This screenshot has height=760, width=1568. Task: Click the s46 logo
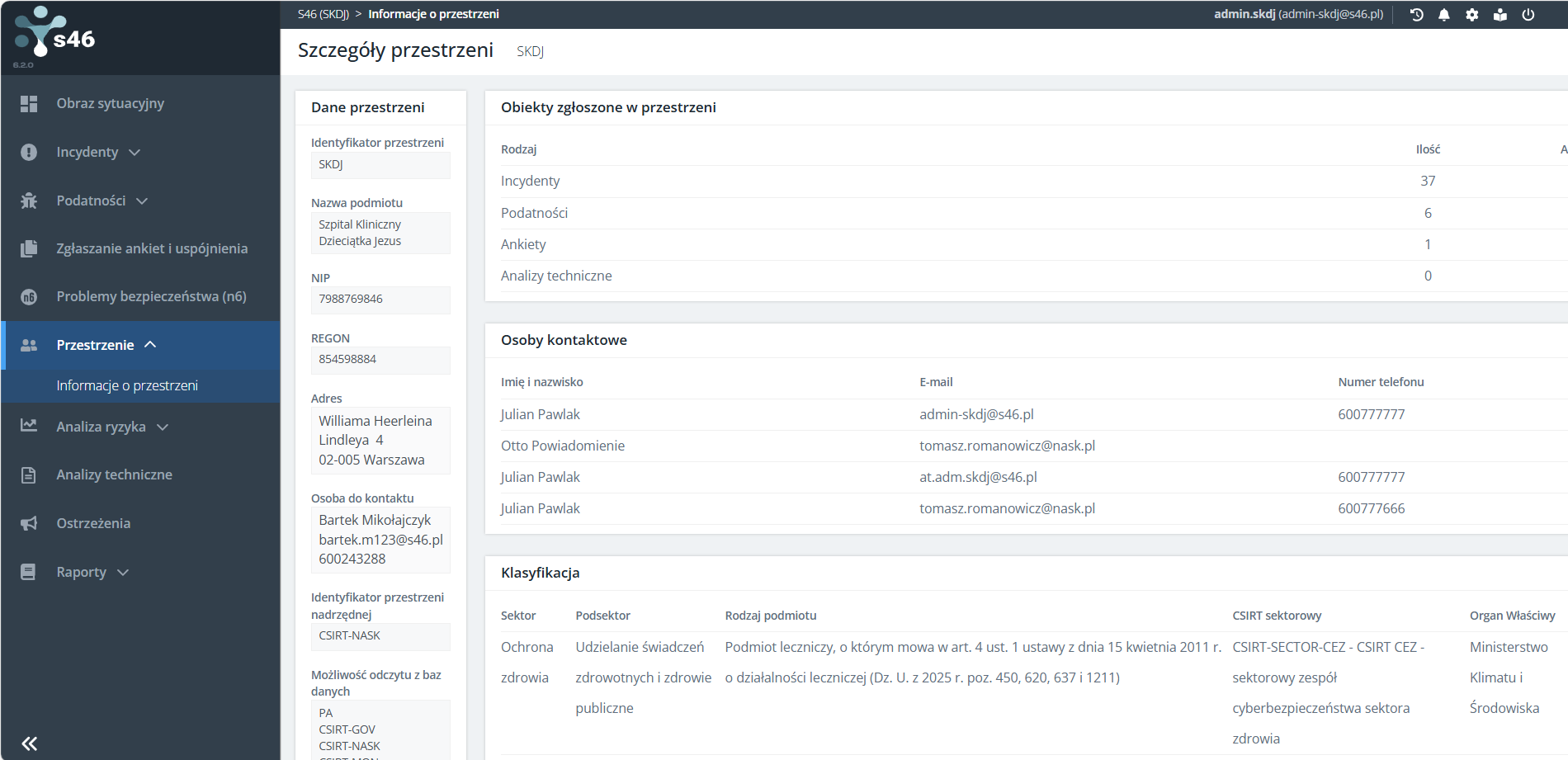(55, 36)
